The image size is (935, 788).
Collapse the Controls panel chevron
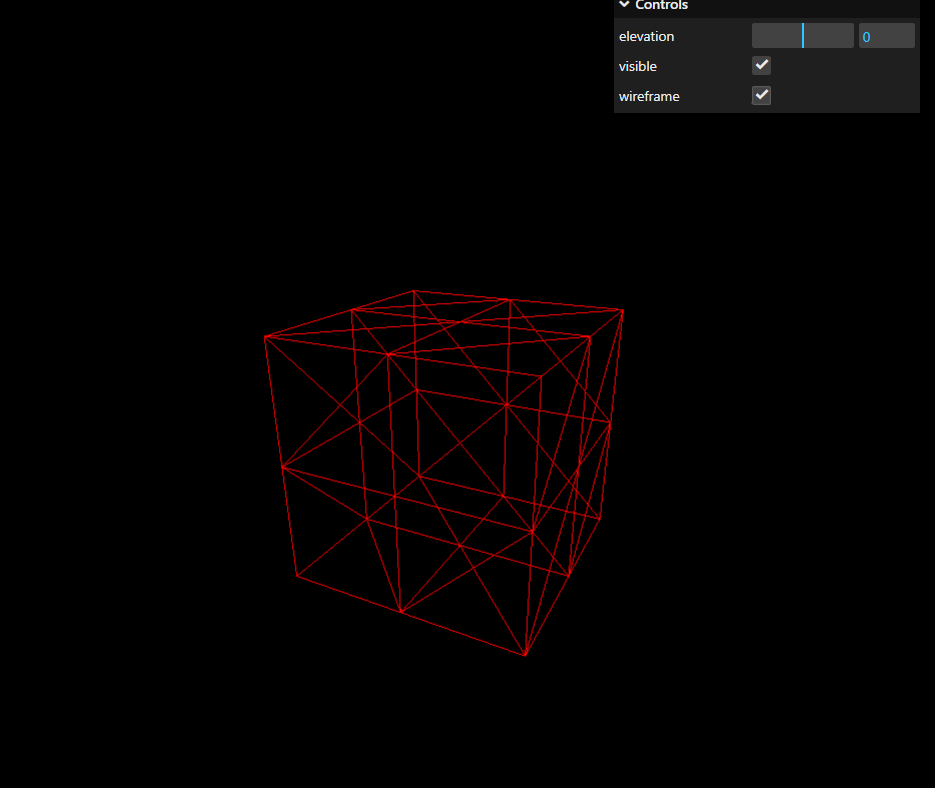[624, 5]
